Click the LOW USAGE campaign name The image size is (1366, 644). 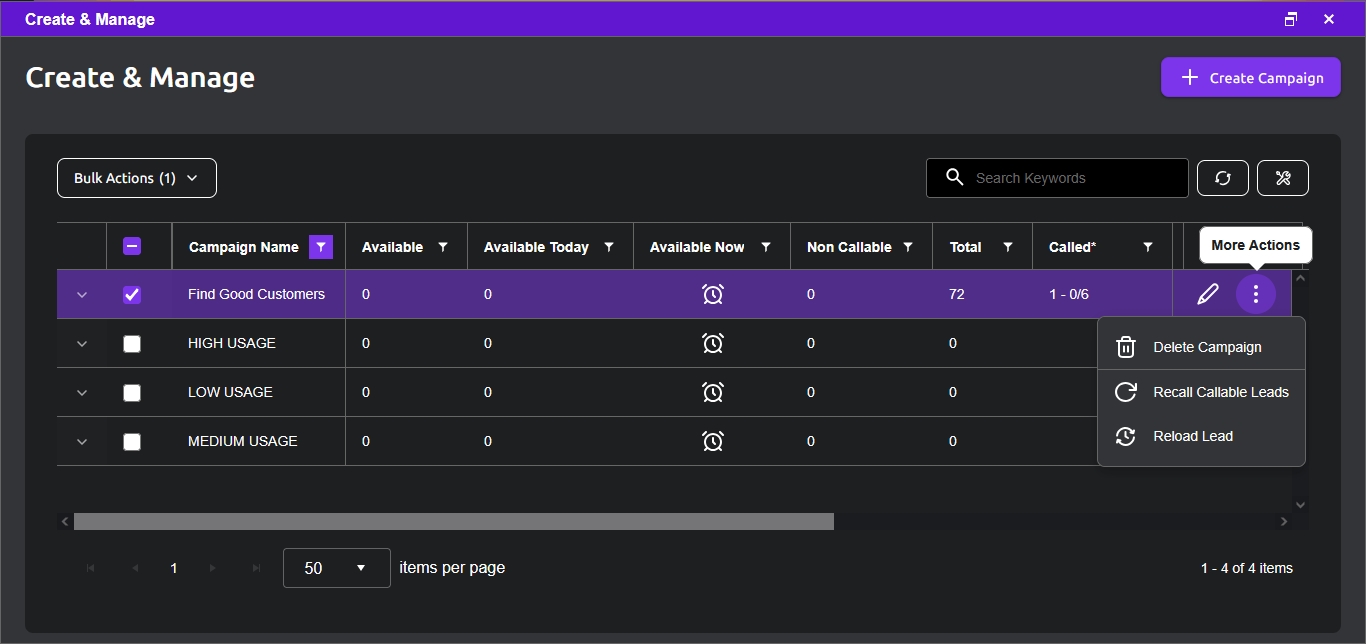click(230, 392)
